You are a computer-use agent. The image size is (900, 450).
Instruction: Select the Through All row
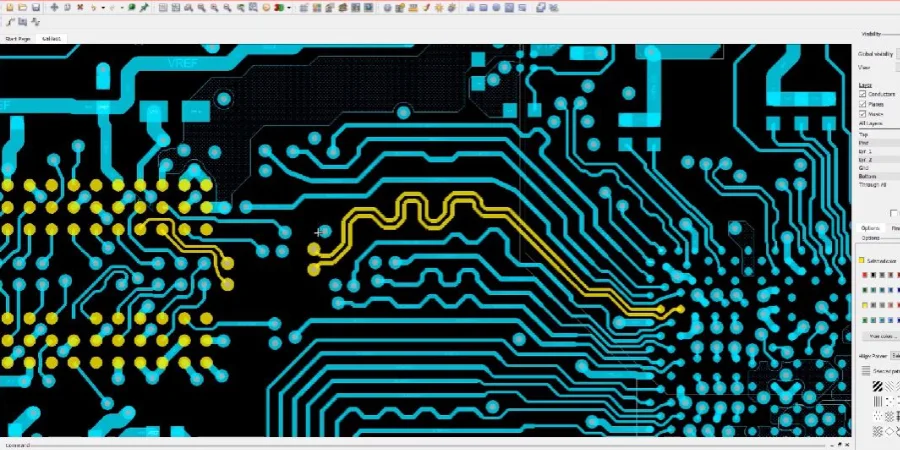pos(878,185)
